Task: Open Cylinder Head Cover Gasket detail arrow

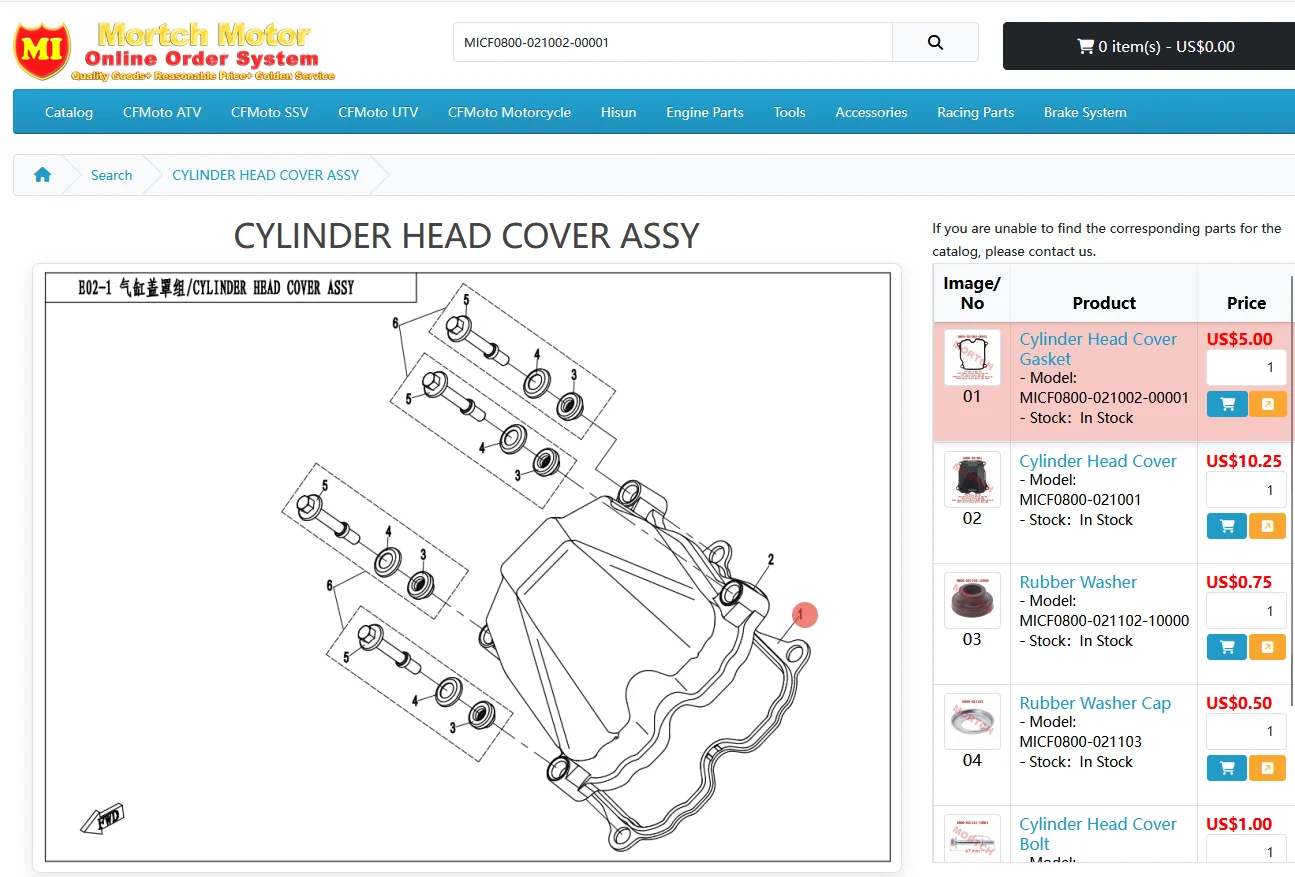Action: 1267,404
